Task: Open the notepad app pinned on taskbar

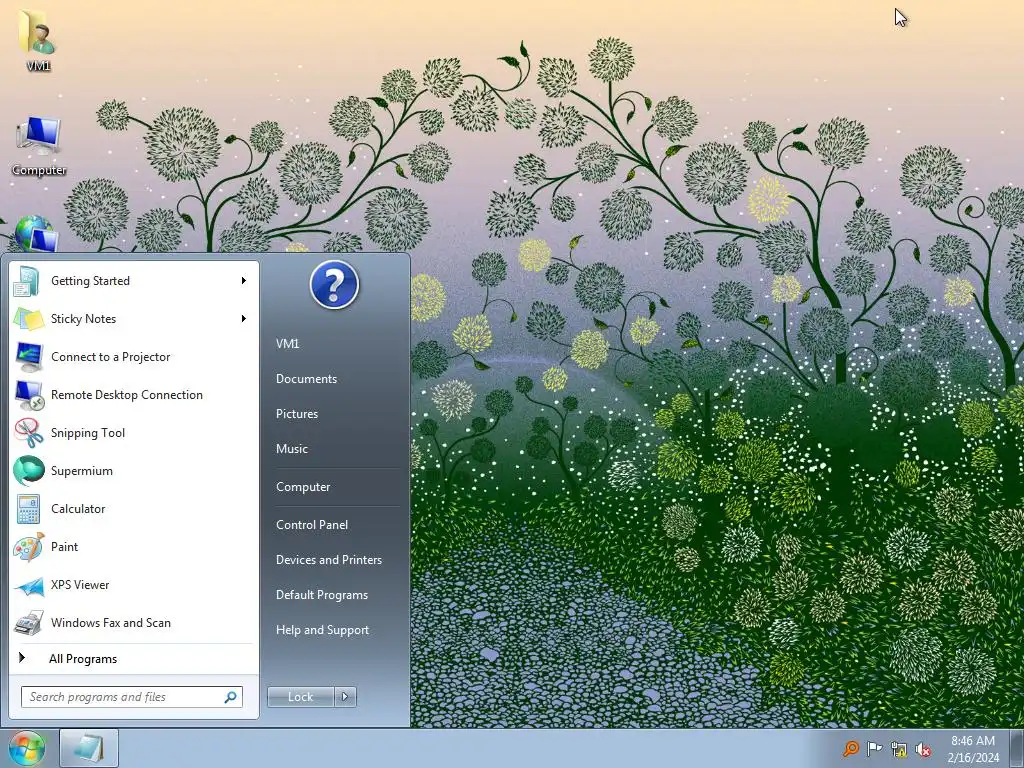Action: [89, 748]
